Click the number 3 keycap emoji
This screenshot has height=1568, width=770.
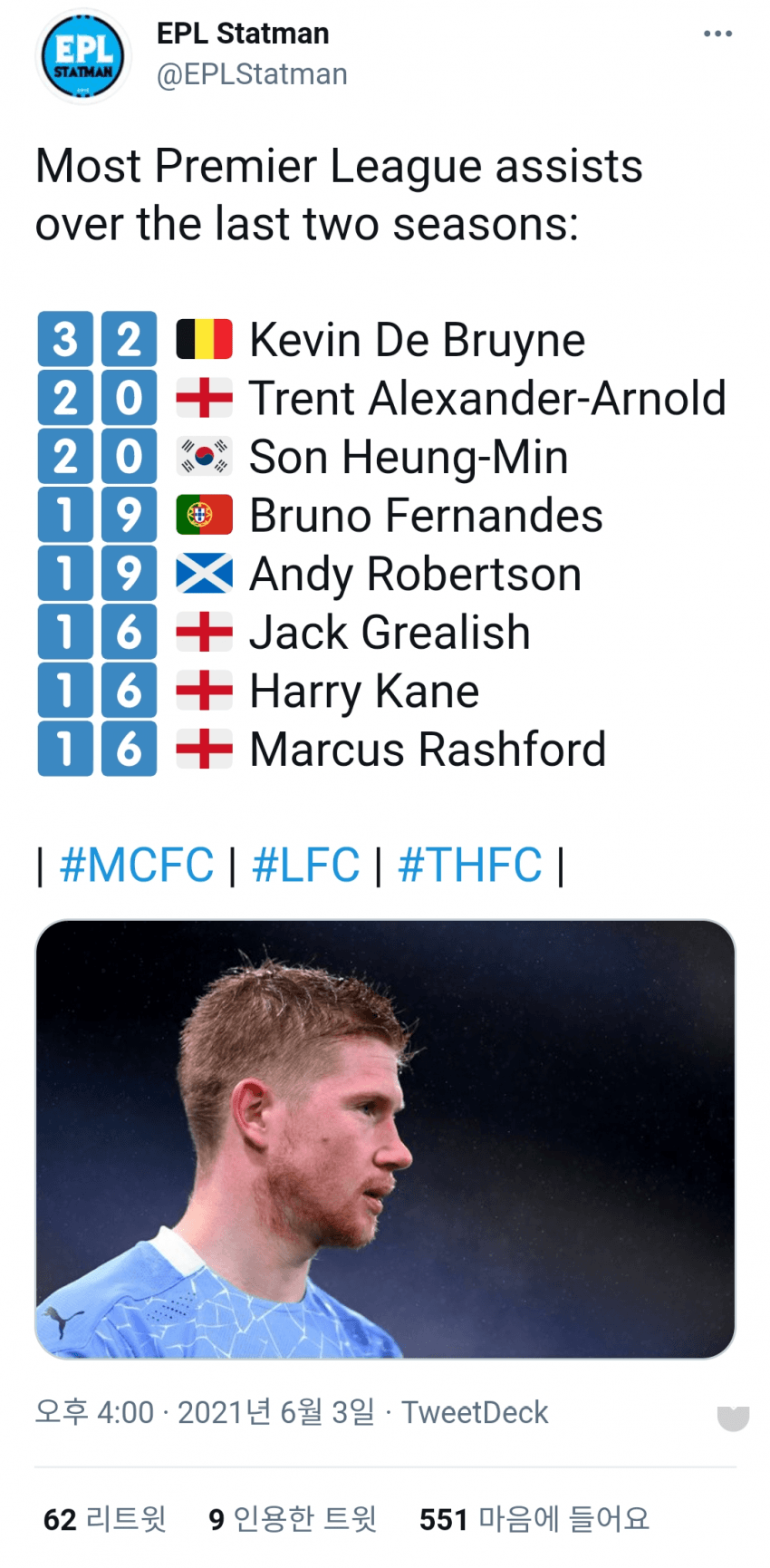tap(65, 340)
